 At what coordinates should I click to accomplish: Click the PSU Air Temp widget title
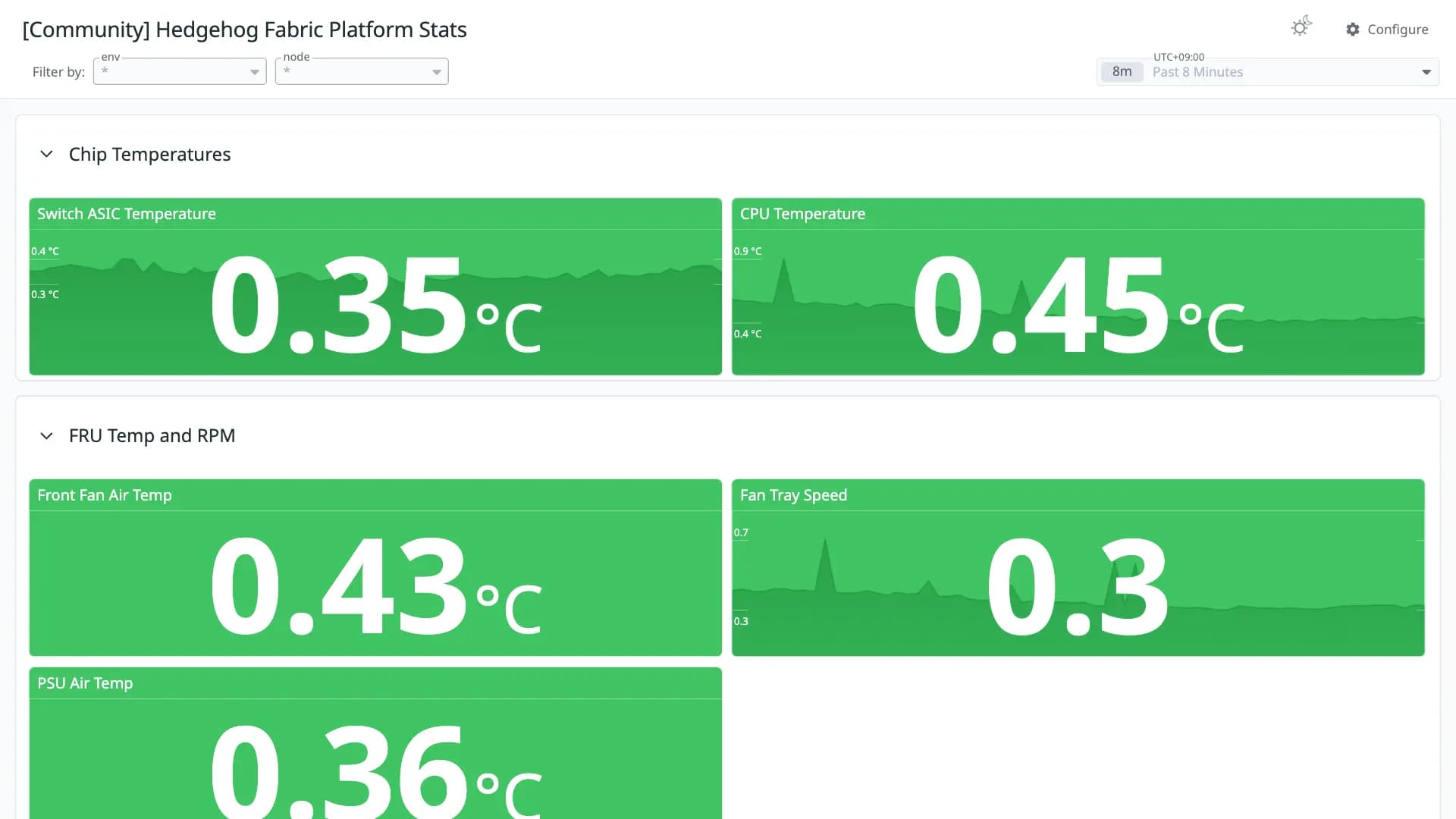pos(85,683)
